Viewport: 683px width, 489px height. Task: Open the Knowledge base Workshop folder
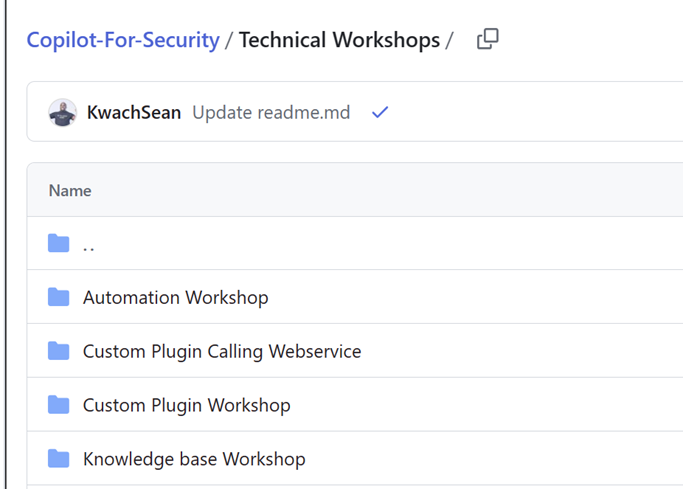tap(194, 459)
